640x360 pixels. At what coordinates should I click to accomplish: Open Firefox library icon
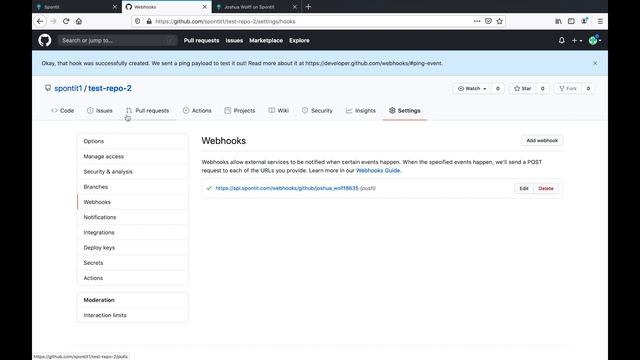pos(558,21)
